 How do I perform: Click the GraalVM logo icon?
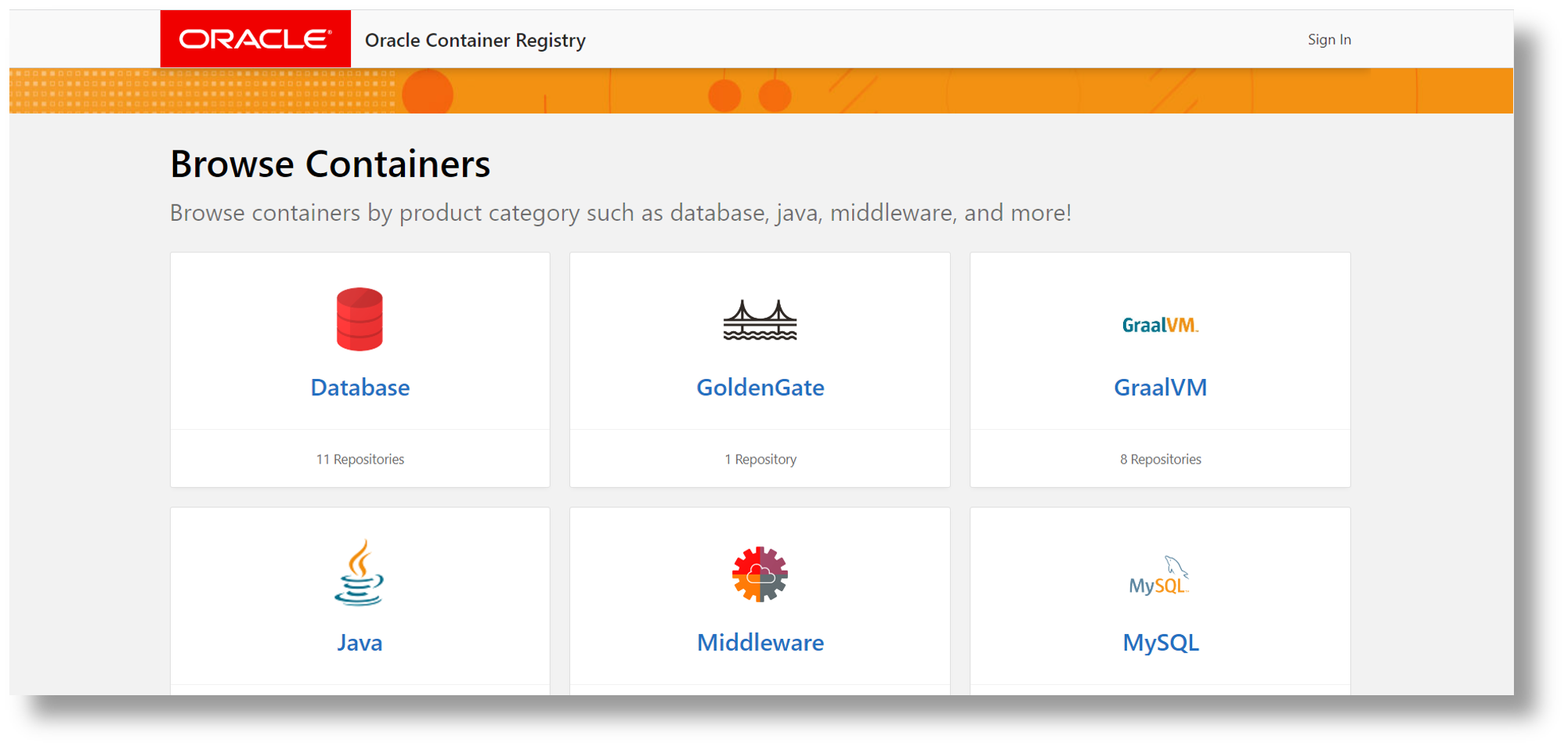click(1160, 325)
